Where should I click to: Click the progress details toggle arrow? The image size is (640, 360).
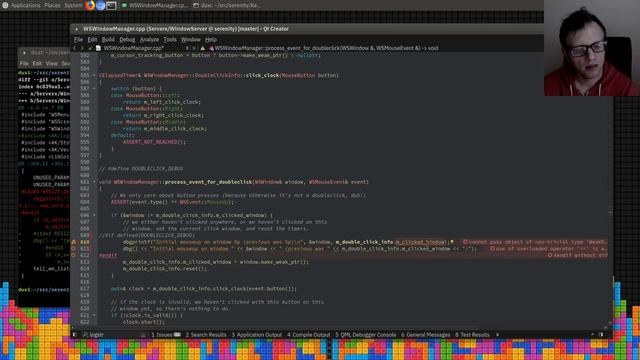(x=592, y=335)
